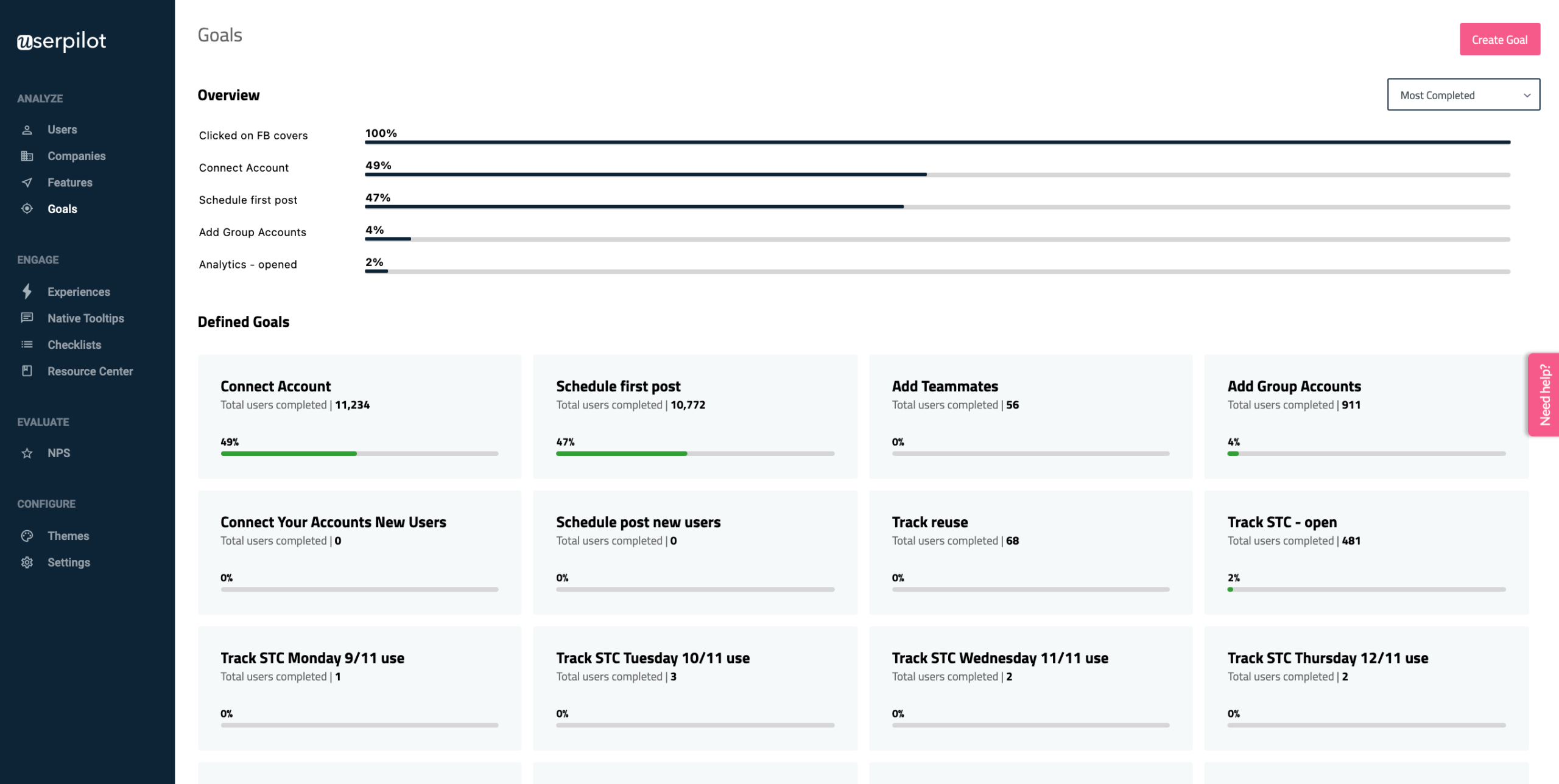Go to NPS under Evaluate
This screenshot has width=1559, height=784.
coord(58,453)
